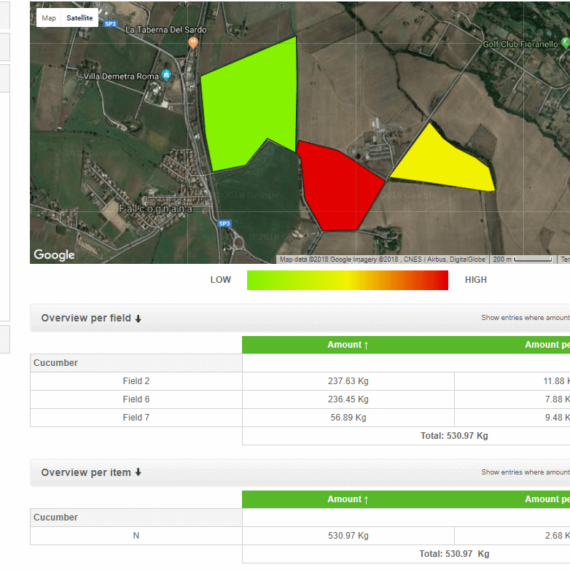Switch to Satellite view
This screenshot has width=570, height=570.
click(x=80, y=18)
